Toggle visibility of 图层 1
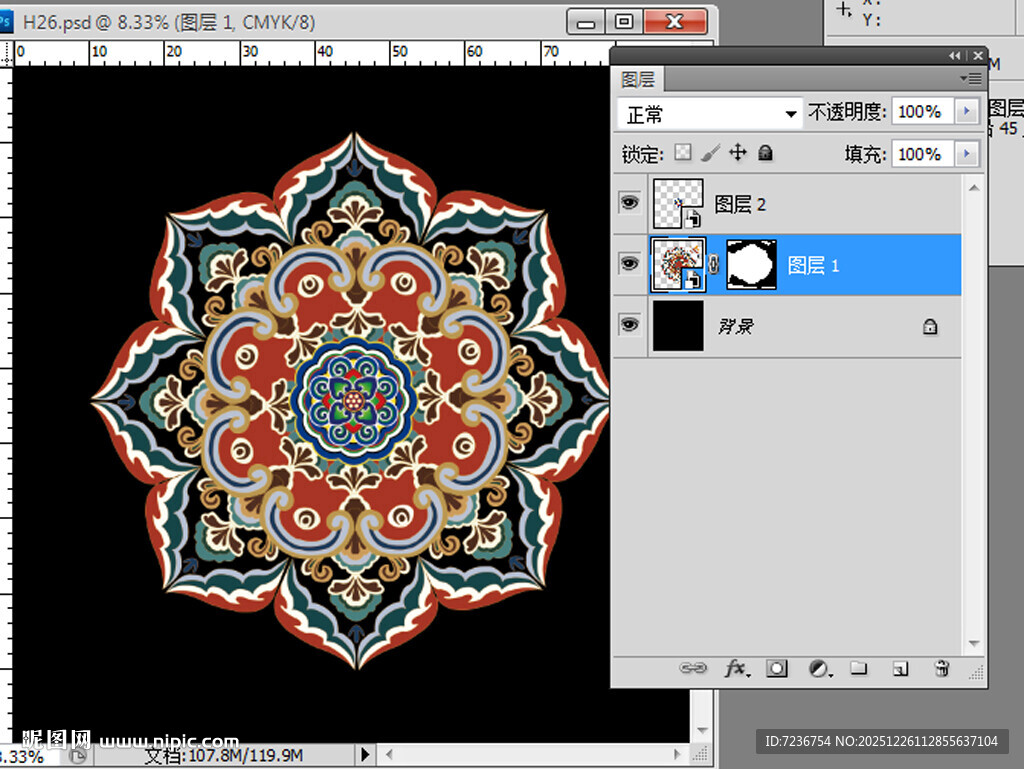This screenshot has width=1024, height=769. (630, 264)
